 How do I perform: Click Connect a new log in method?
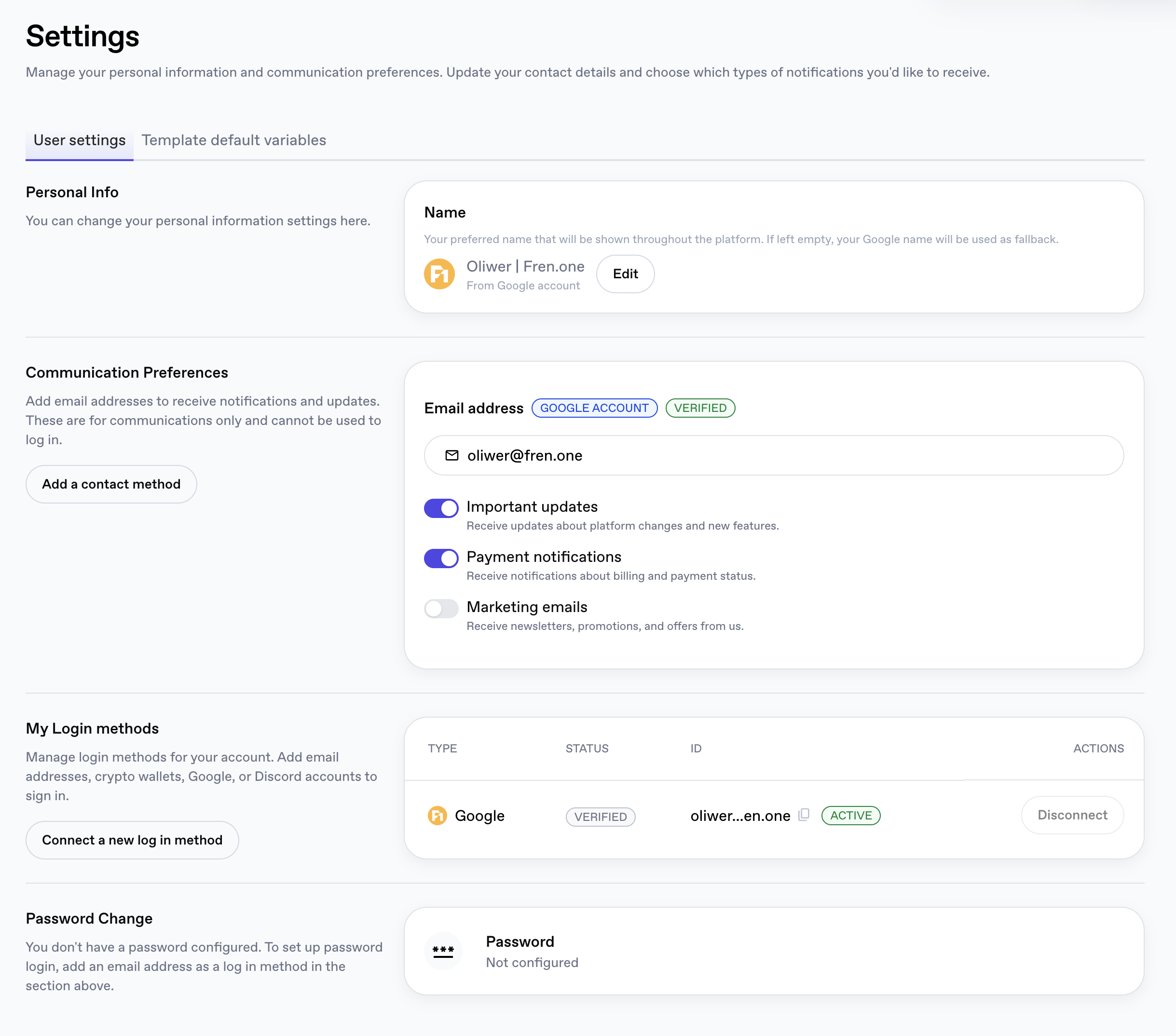[132, 840]
